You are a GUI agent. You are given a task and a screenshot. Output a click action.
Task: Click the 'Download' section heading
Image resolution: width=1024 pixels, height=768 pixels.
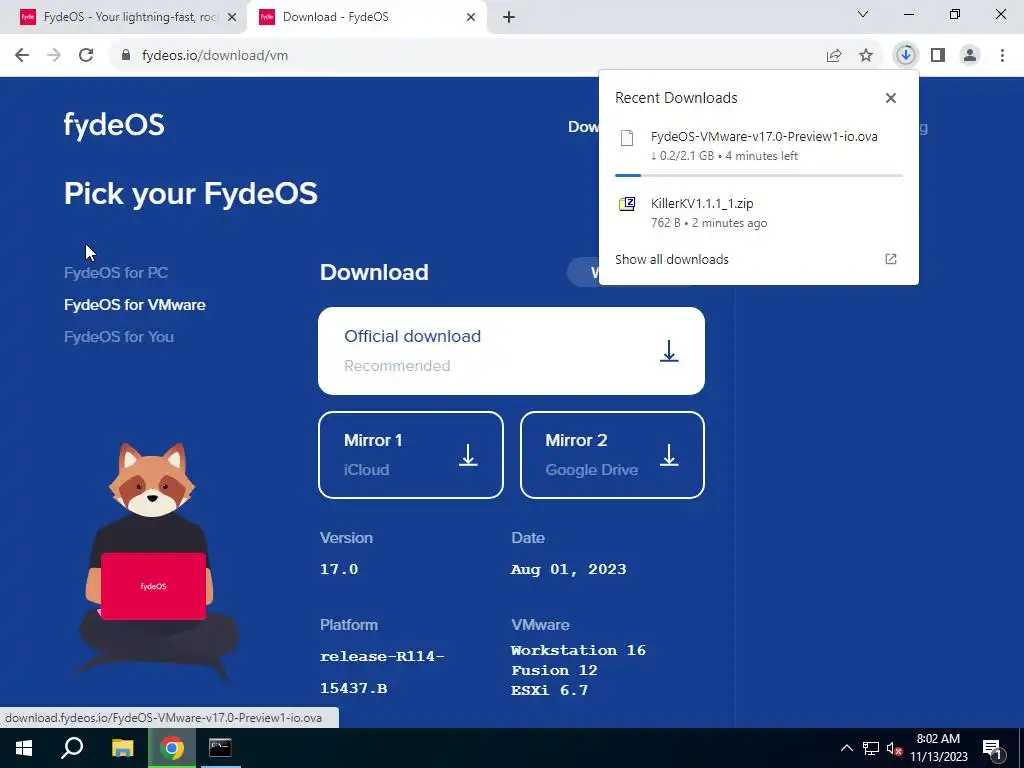[x=374, y=272]
